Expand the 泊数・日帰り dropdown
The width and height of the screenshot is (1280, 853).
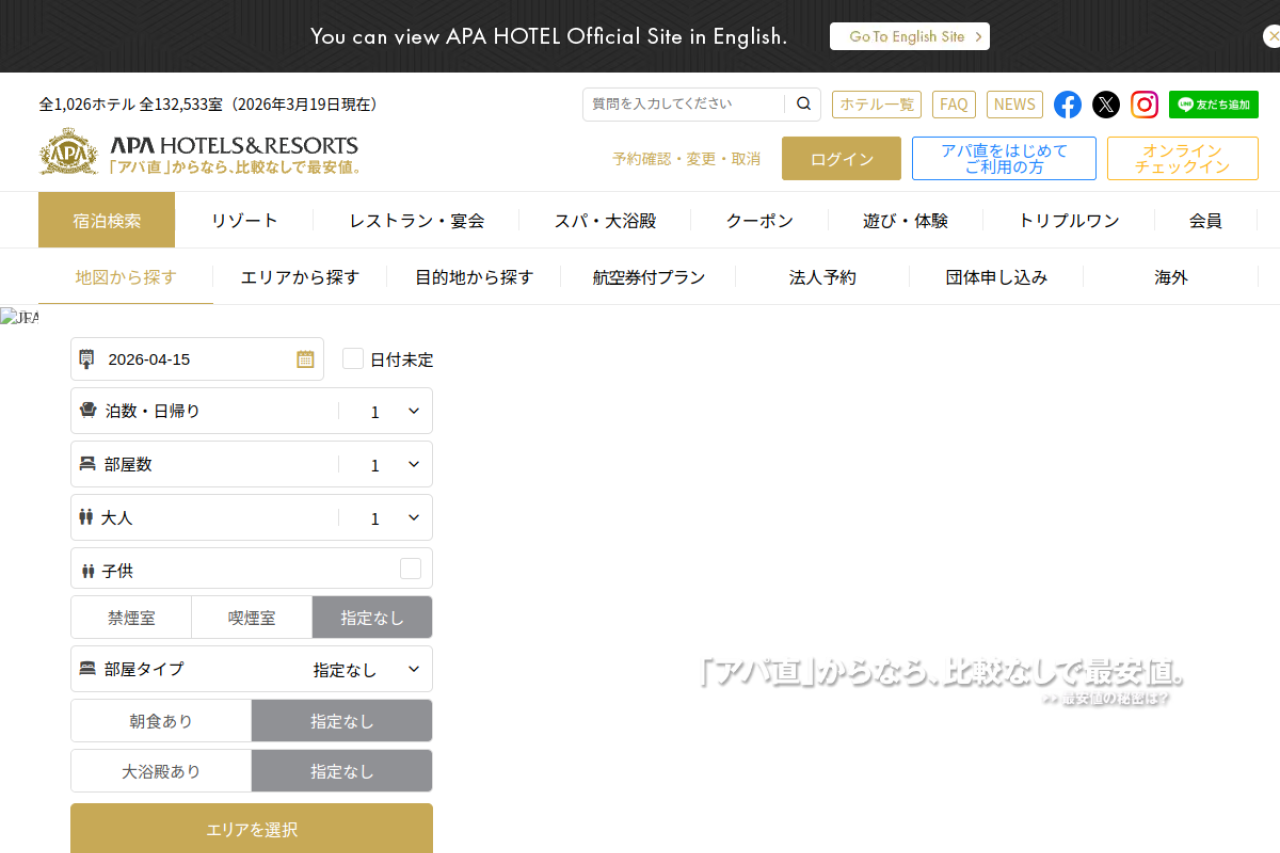[x=385, y=411]
